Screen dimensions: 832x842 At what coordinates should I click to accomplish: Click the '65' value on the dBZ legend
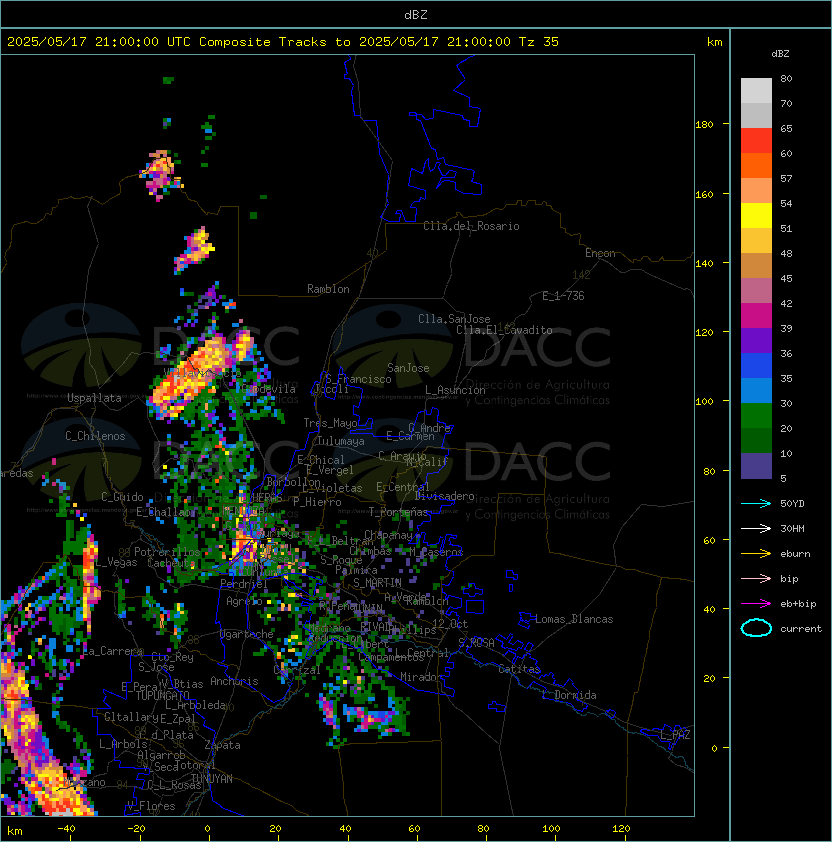(x=786, y=128)
